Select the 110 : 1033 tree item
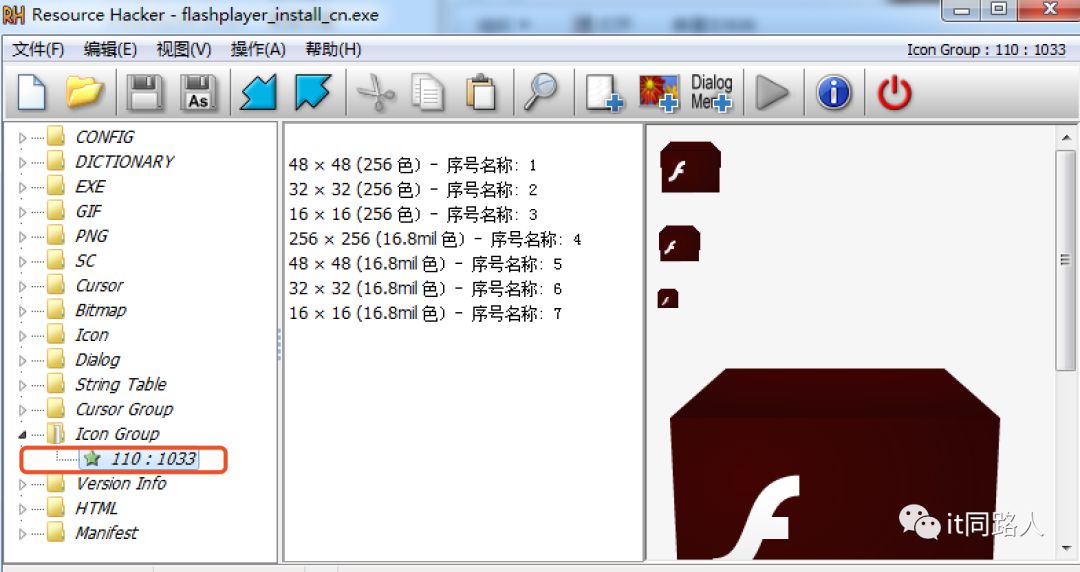Image resolution: width=1080 pixels, height=572 pixels. point(140,459)
